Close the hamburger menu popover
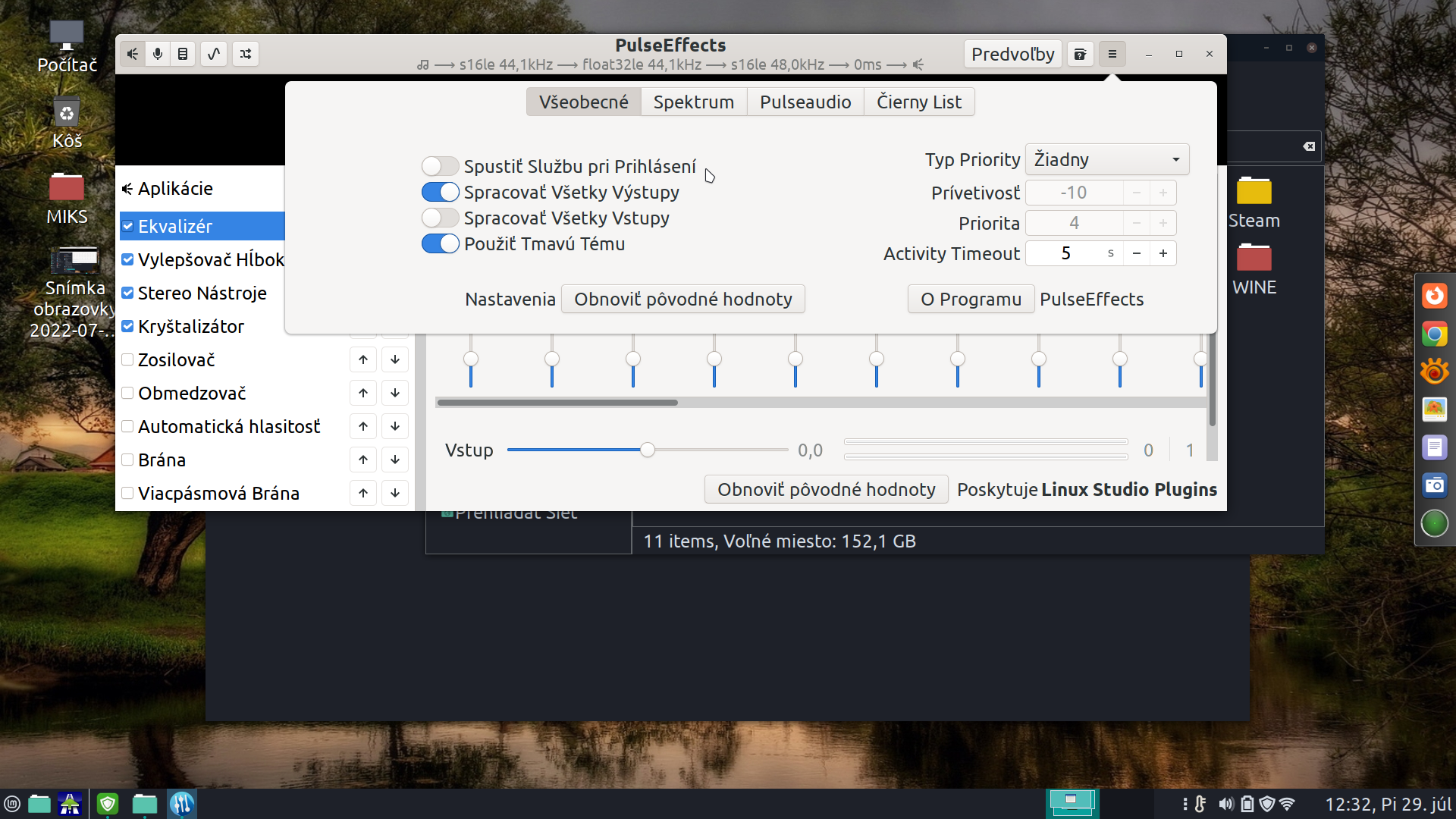 pyautogui.click(x=1112, y=54)
